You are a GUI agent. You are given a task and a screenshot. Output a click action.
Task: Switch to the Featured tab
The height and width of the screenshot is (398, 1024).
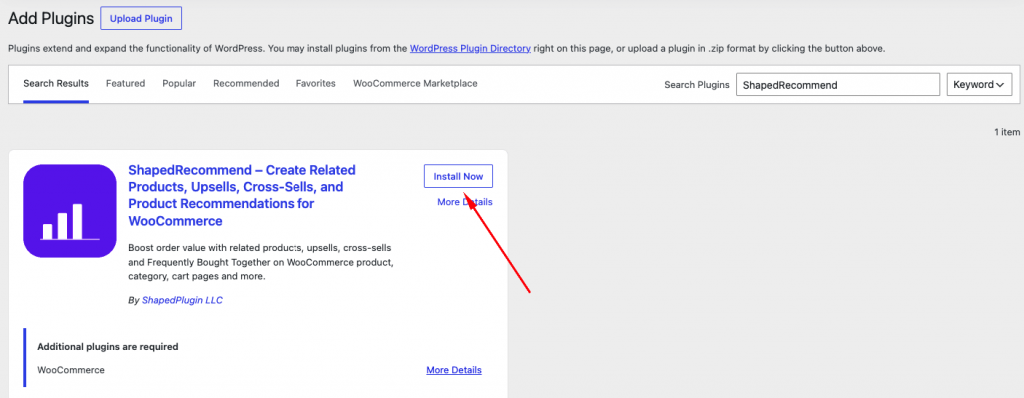(x=125, y=84)
